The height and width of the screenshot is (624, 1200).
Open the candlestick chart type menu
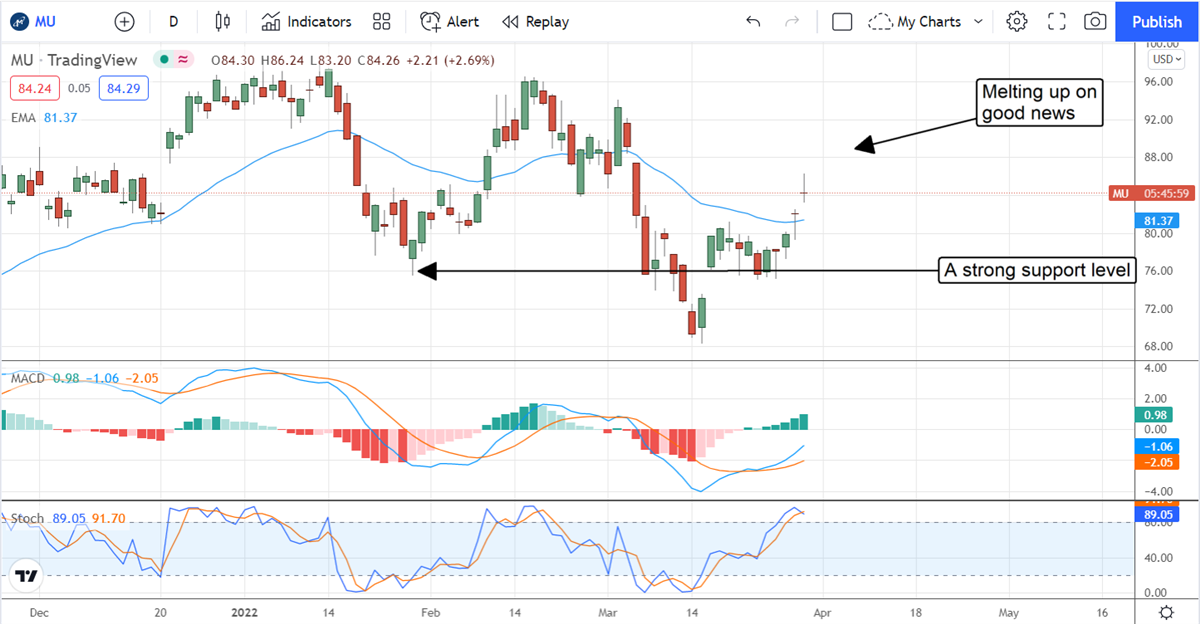(223, 21)
